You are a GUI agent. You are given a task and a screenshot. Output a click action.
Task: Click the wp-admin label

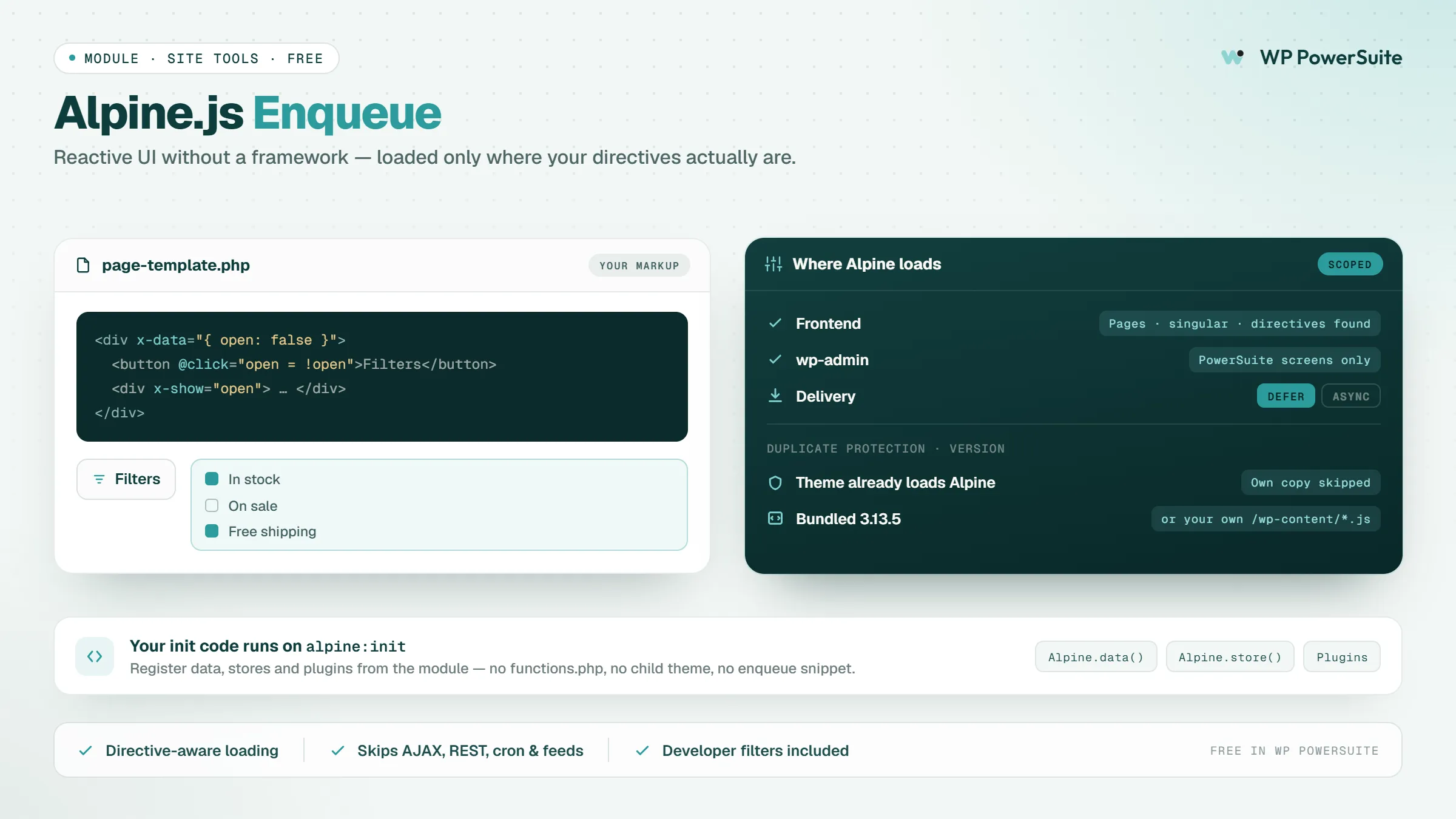[832, 360]
